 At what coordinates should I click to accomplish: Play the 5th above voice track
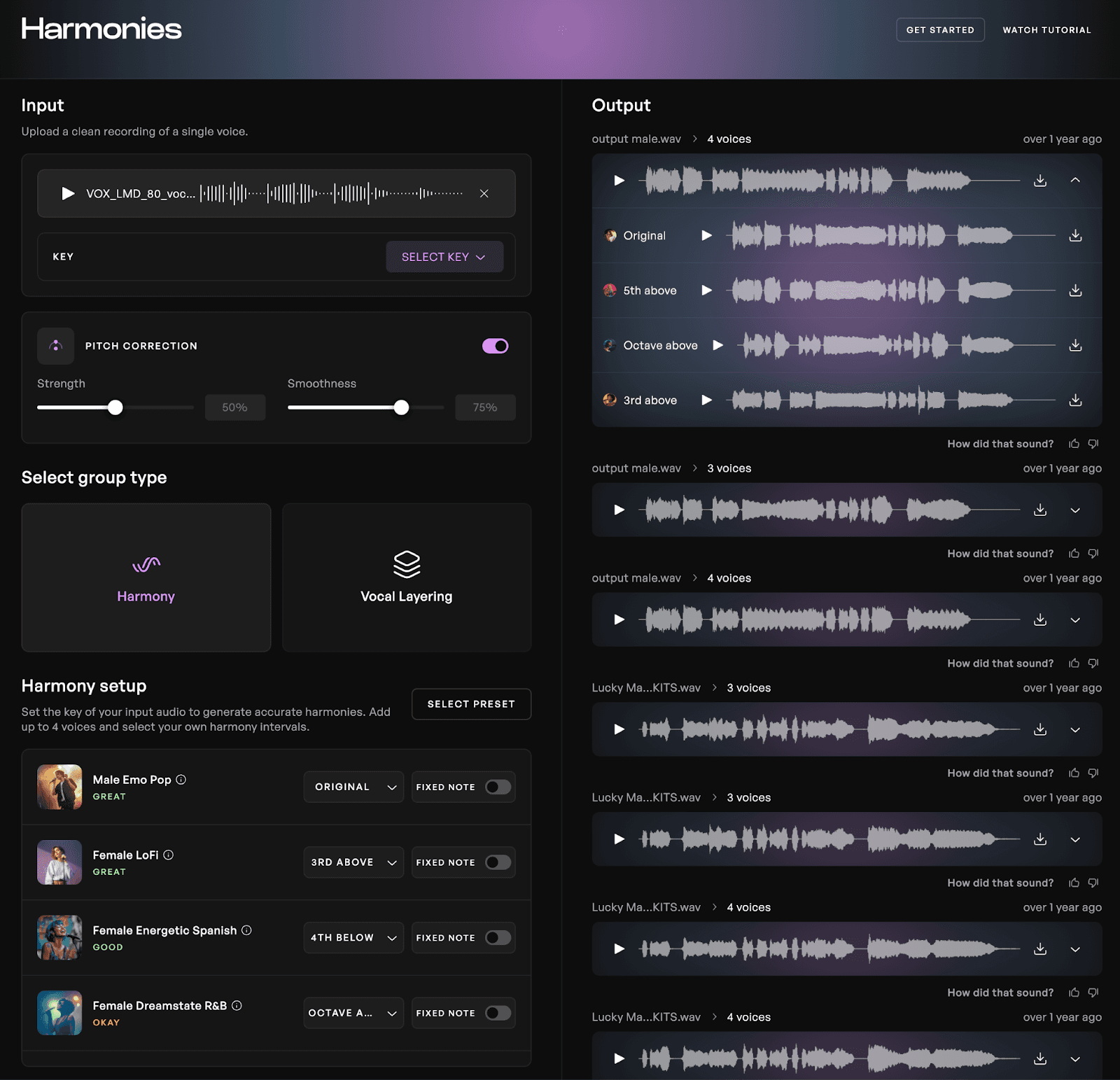(706, 290)
